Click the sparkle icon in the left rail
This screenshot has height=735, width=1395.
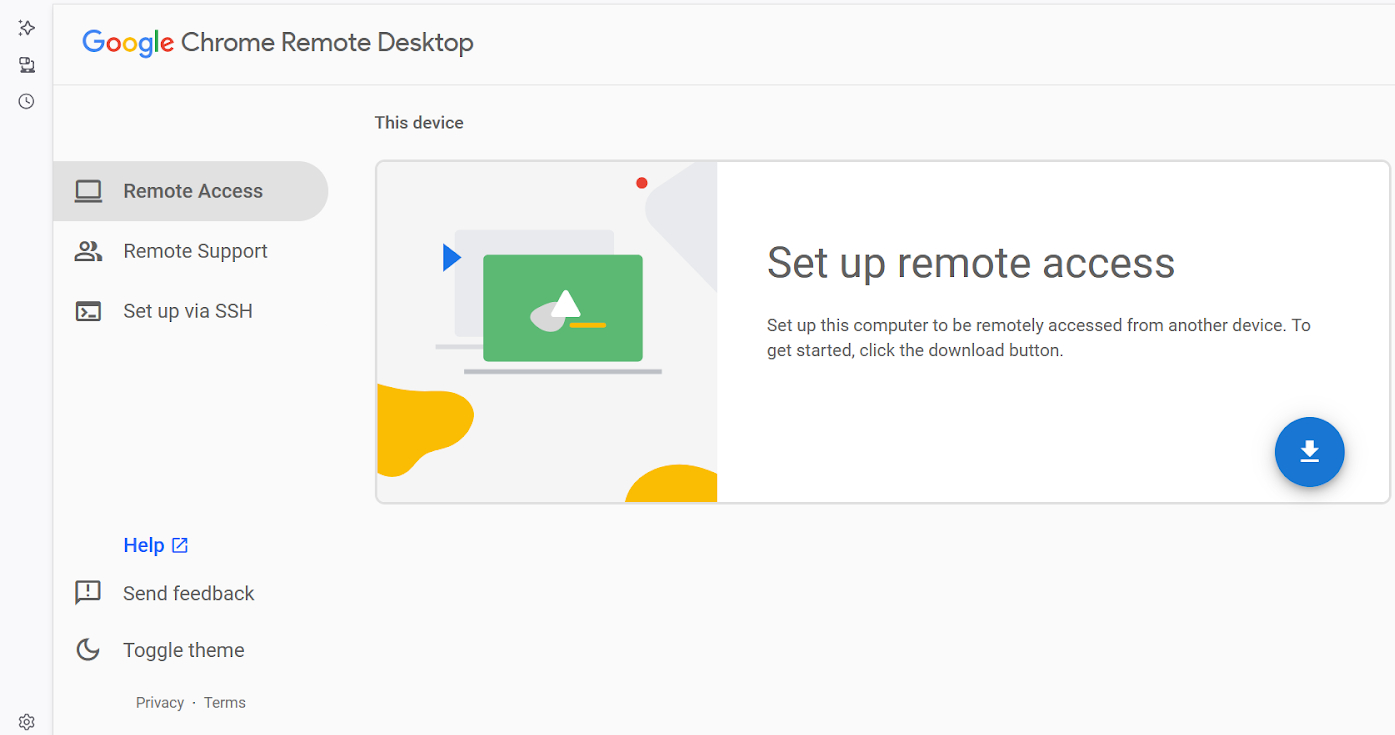click(x=26, y=28)
